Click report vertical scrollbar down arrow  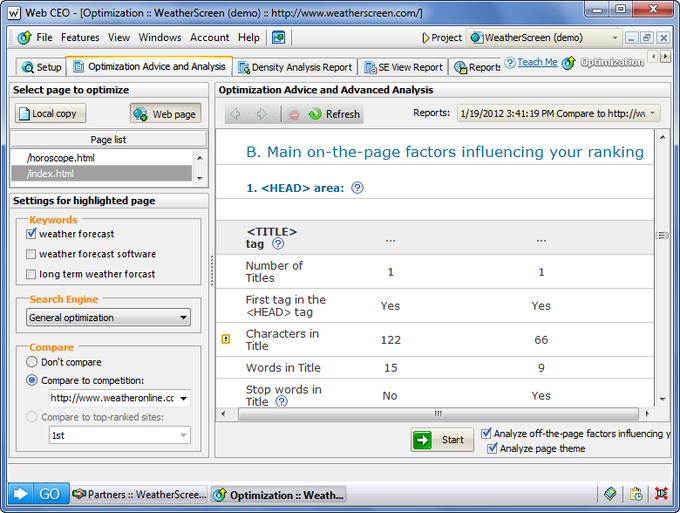(662, 399)
